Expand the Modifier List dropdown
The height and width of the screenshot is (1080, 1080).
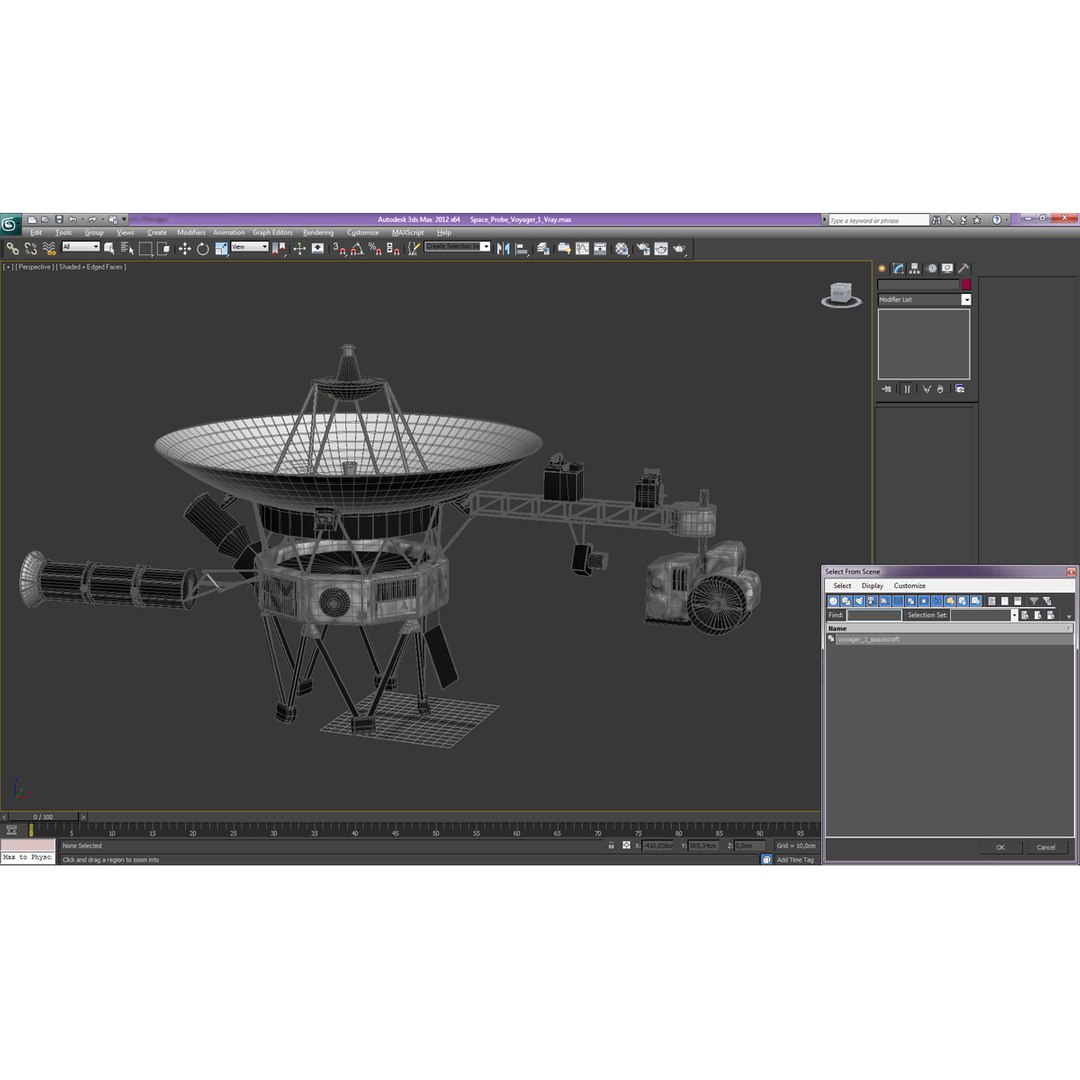click(x=966, y=300)
